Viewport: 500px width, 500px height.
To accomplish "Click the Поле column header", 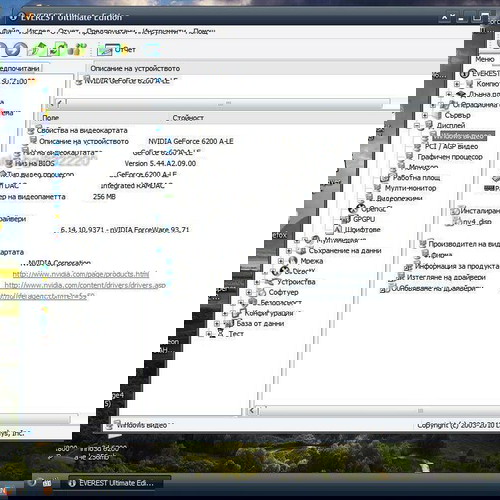I will point(51,118).
